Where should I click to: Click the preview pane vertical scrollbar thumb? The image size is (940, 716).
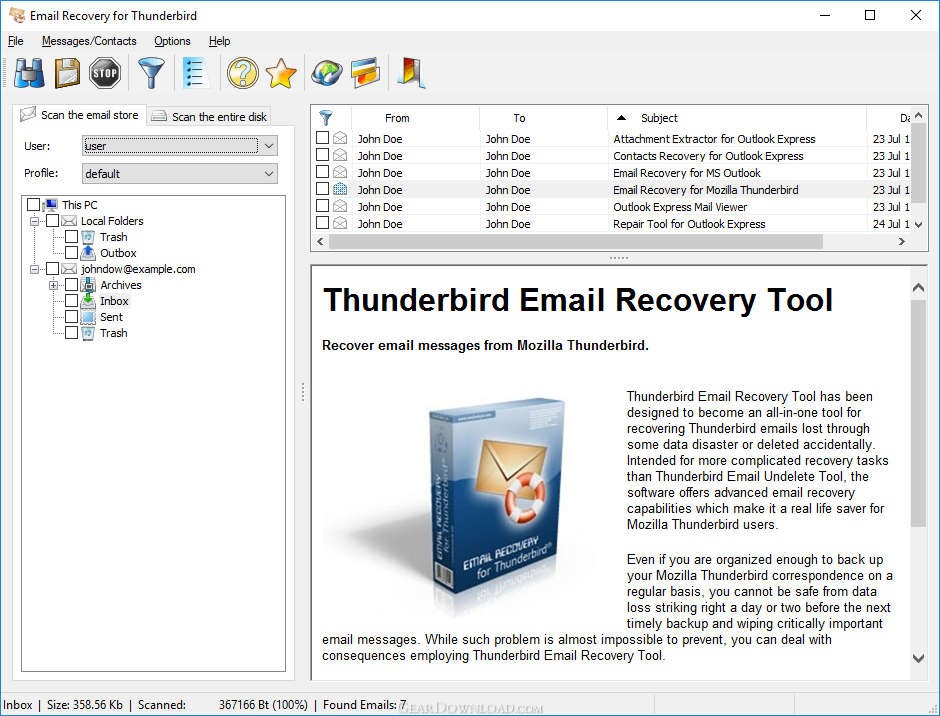pos(918,414)
